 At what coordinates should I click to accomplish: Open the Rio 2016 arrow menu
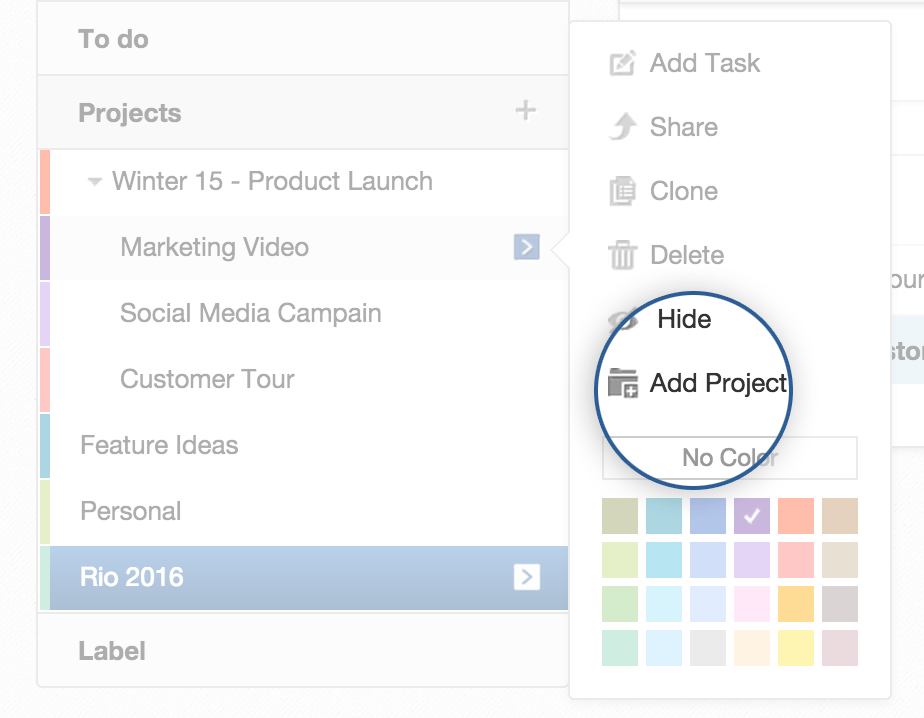[527, 576]
